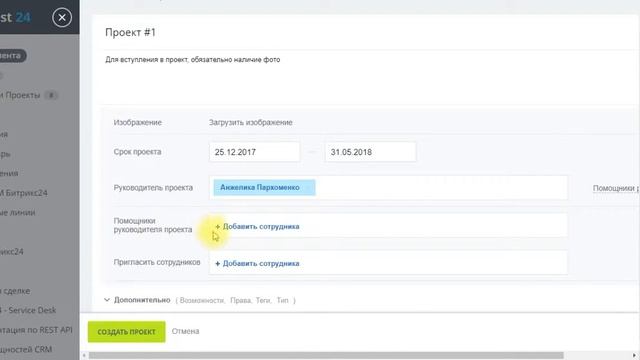Click the '24' portal logo in header
This screenshot has height=360, width=640.
pos(23,18)
